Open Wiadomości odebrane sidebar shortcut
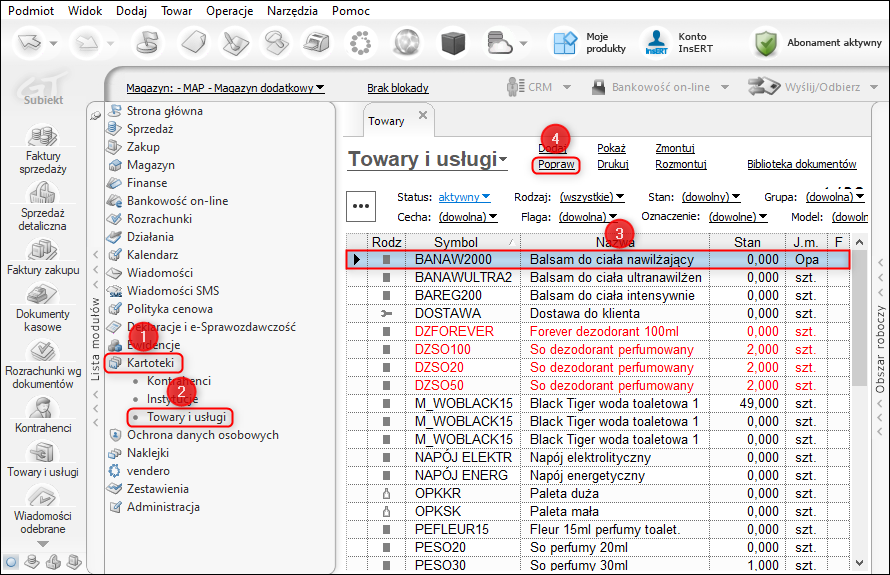Image resolution: width=890 pixels, height=575 pixels. [40, 498]
